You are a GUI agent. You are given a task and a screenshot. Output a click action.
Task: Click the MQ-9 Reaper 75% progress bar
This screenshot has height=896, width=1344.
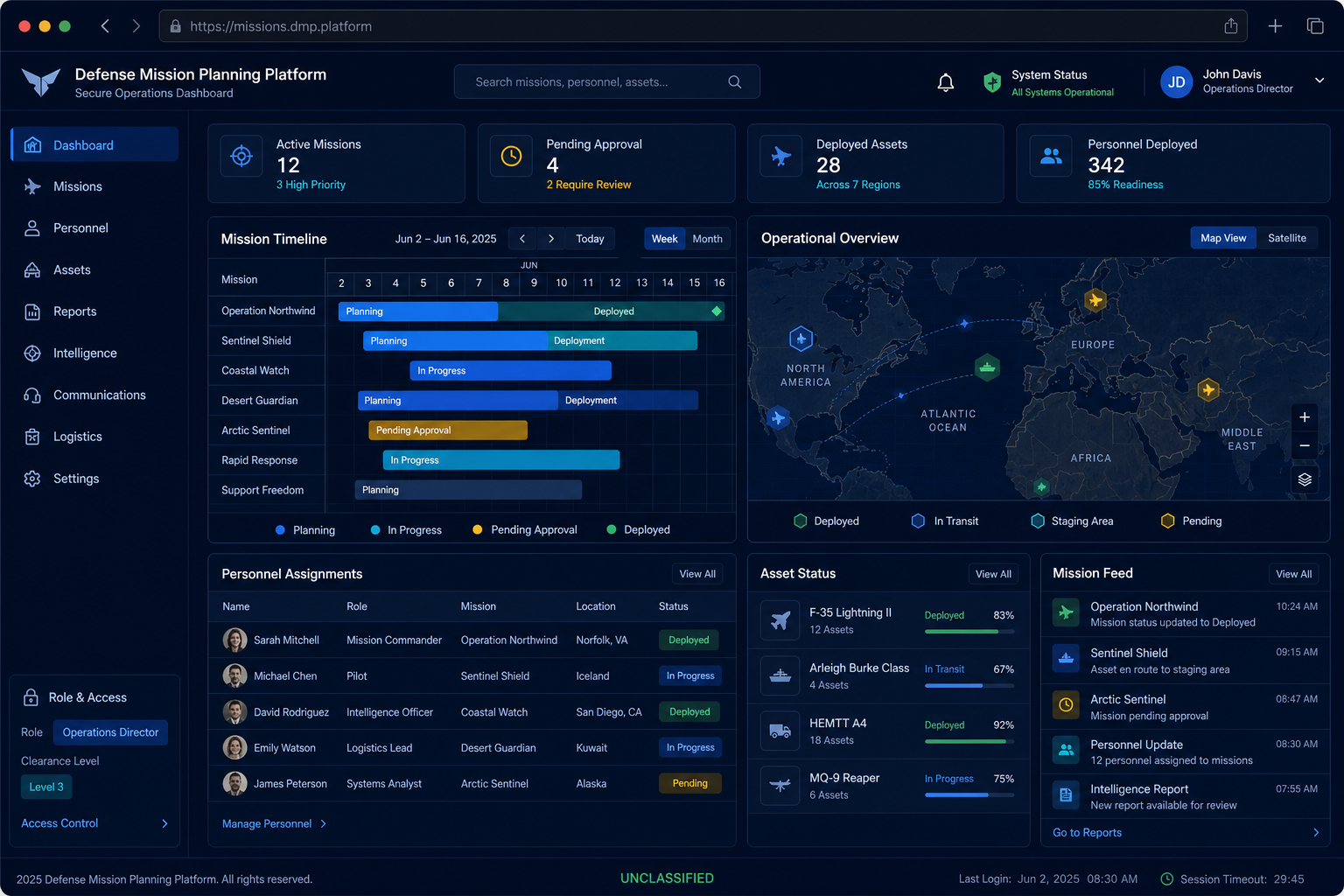[969, 794]
